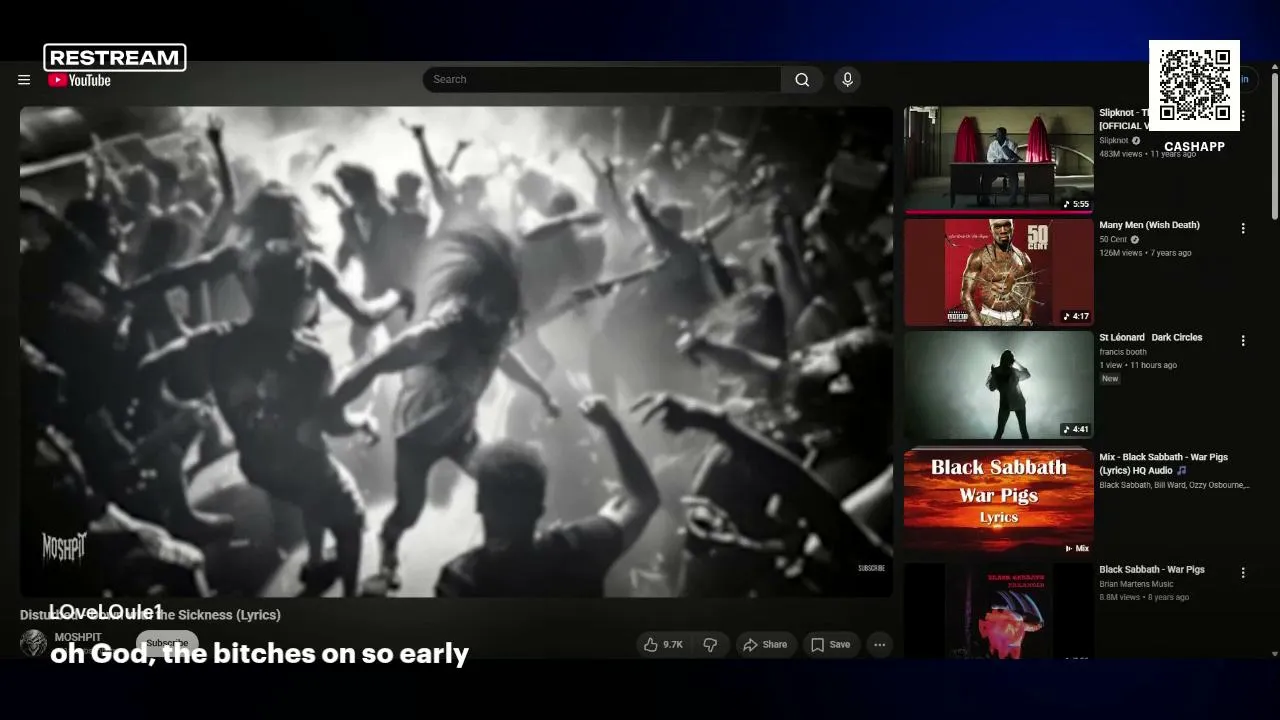Start voice search with the microphone
1280x720 pixels.
(847, 80)
